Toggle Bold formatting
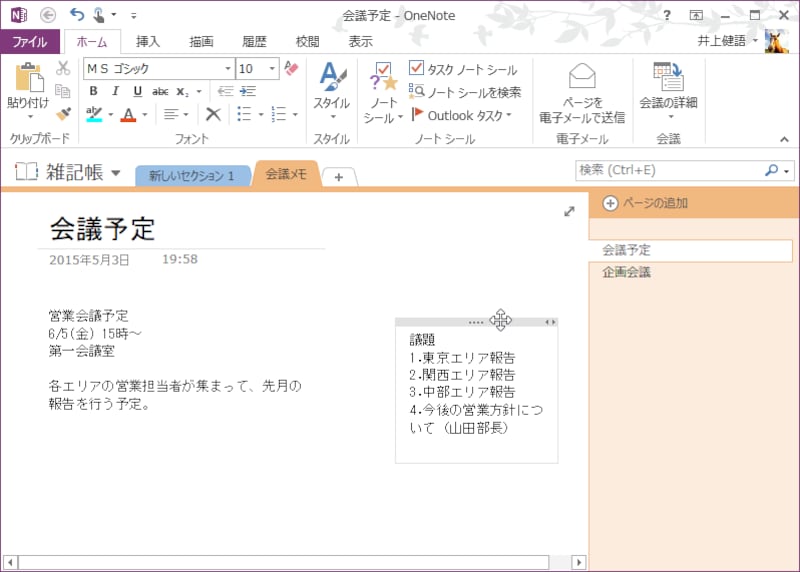This screenshot has height=572, width=800. pos(93,91)
